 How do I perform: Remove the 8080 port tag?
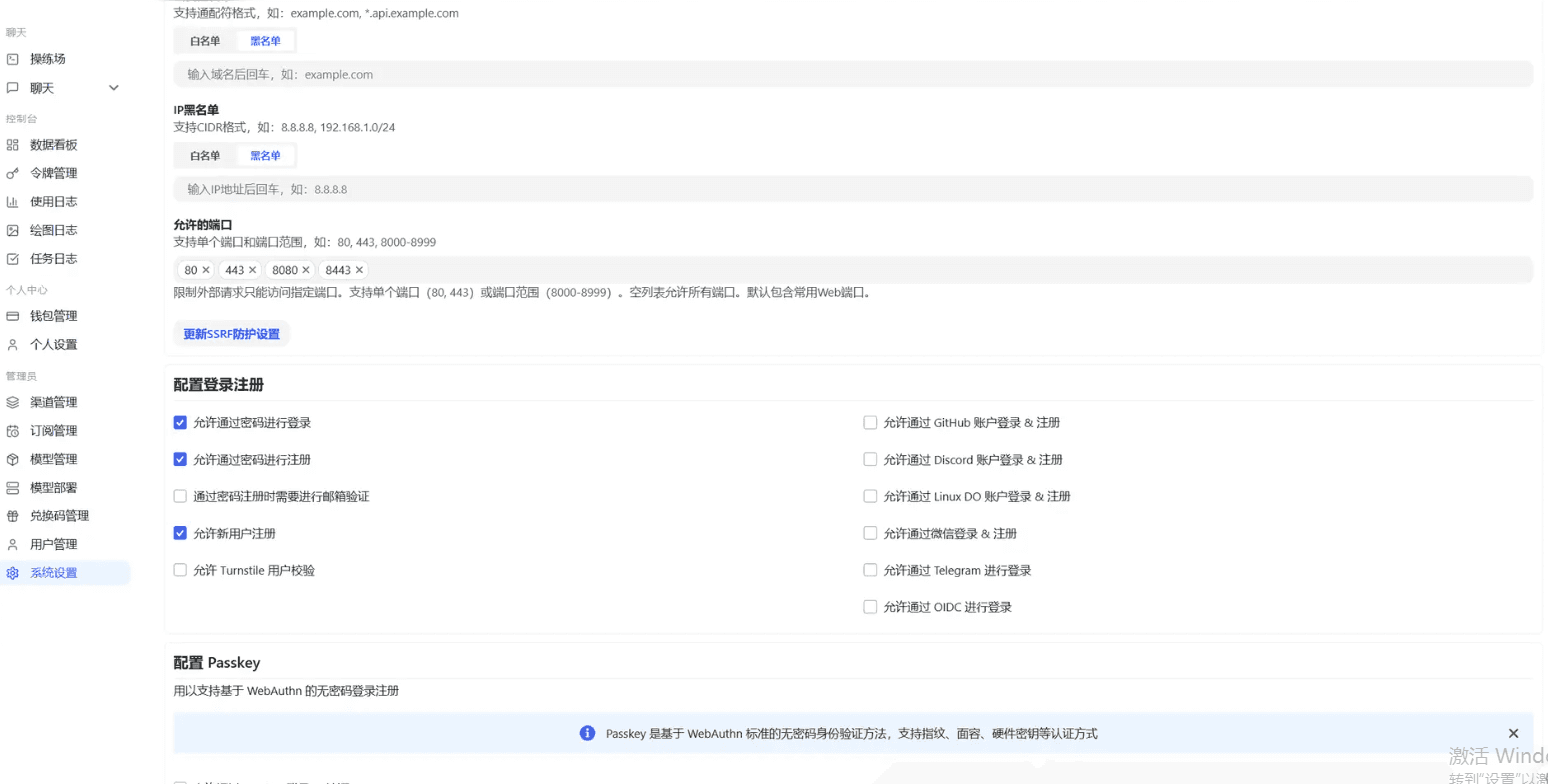[x=306, y=270]
